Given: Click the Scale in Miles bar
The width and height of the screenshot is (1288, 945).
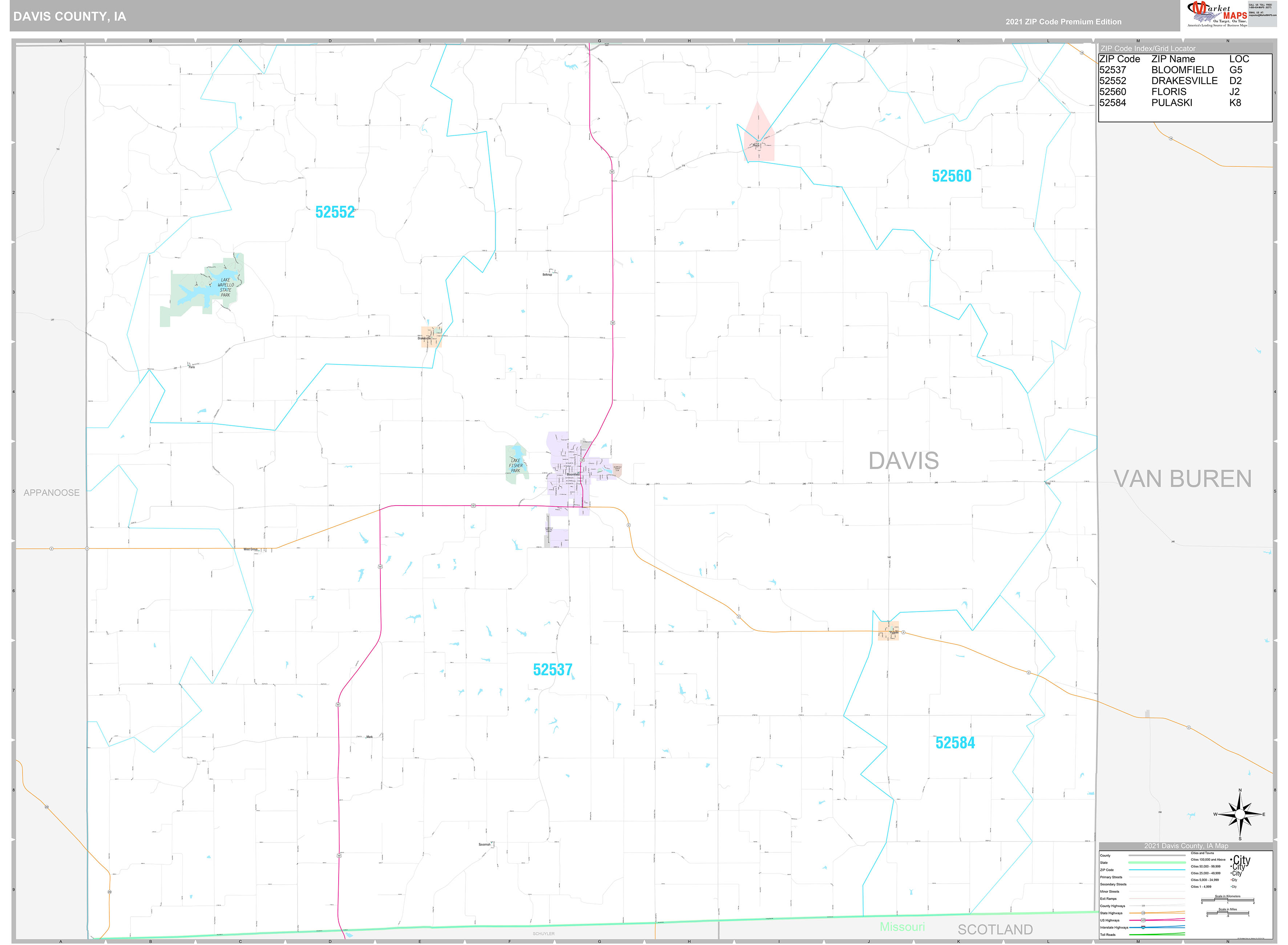Looking at the screenshot, I should (x=1228, y=913).
